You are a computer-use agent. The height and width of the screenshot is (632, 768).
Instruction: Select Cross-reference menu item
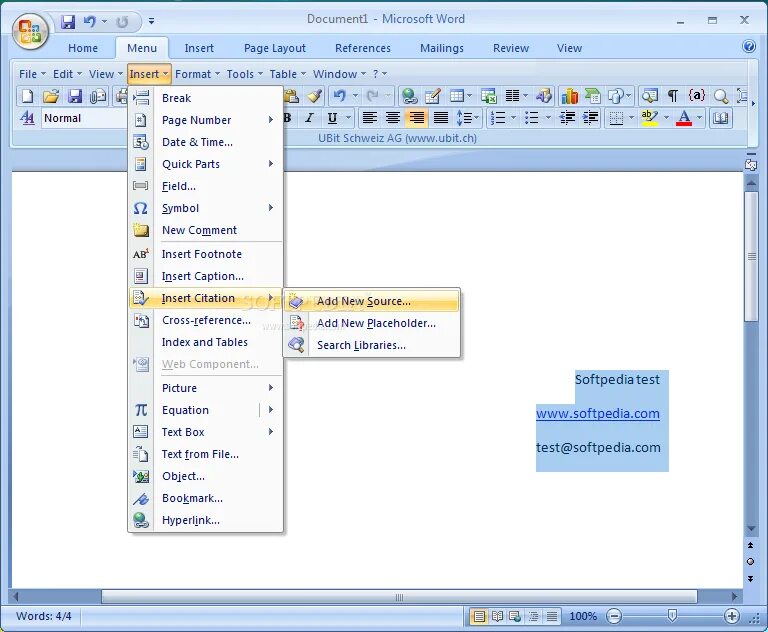[x=205, y=320]
